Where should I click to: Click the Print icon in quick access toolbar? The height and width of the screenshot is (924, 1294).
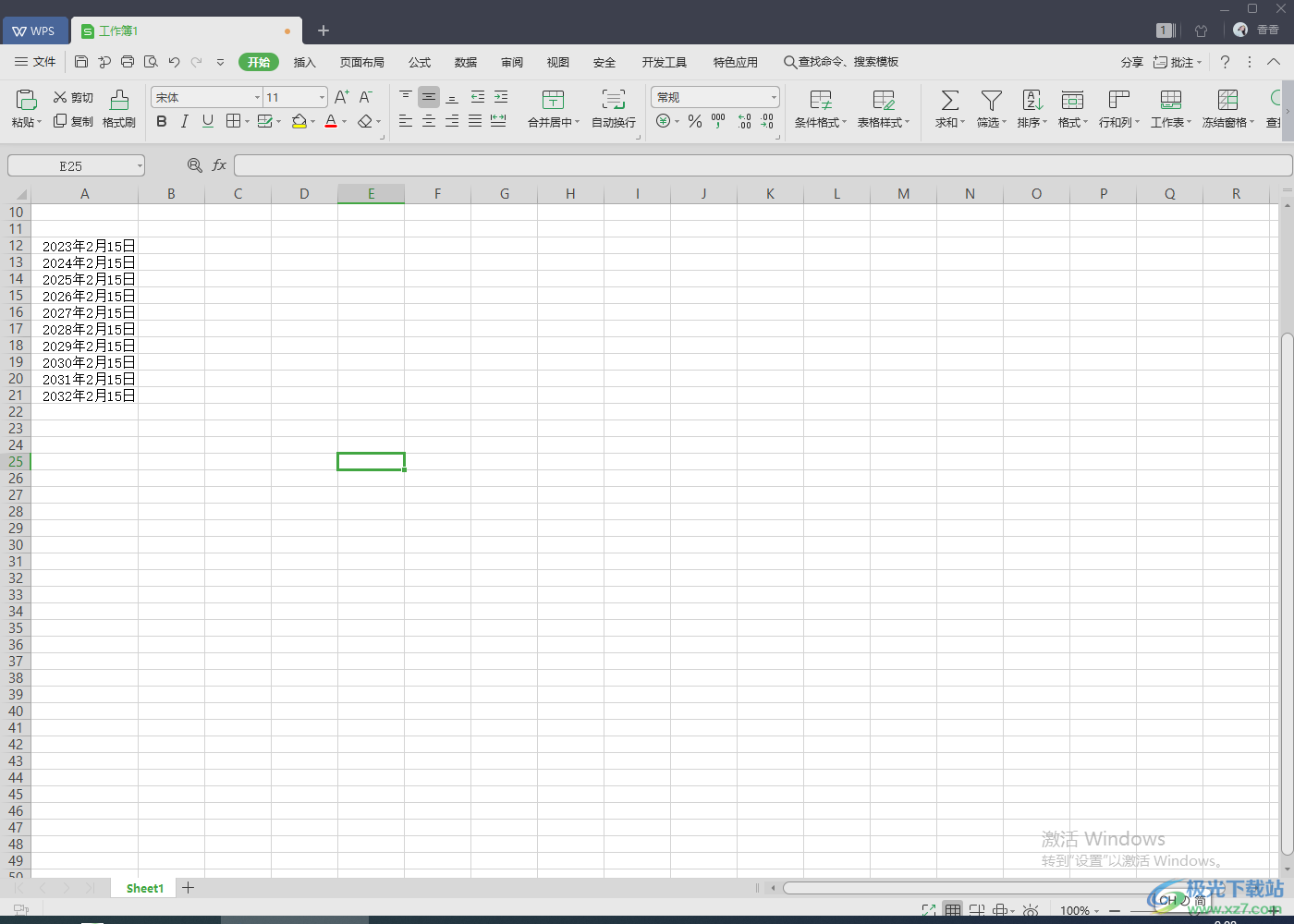(x=128, y=62)
